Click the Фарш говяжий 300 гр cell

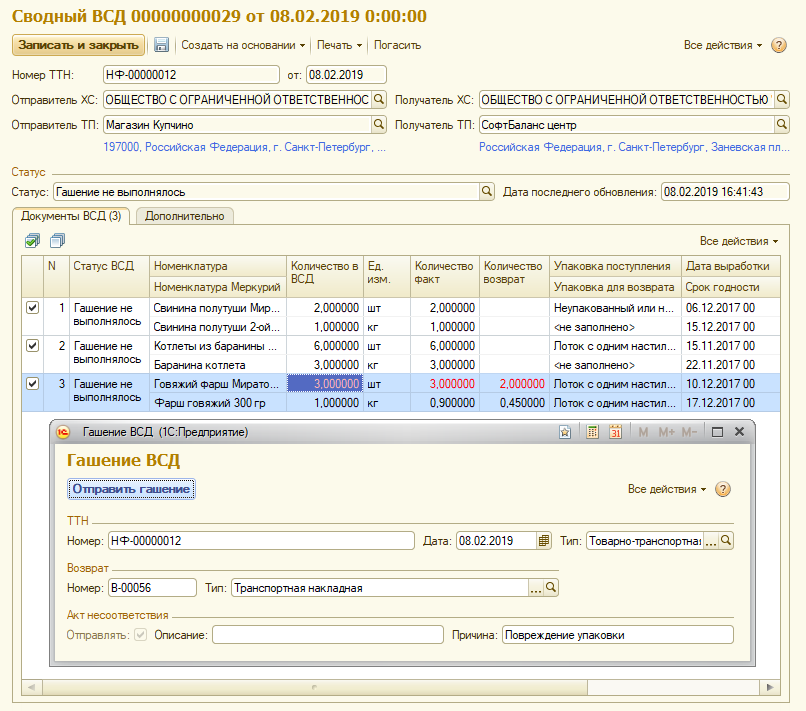coord(218,403)
